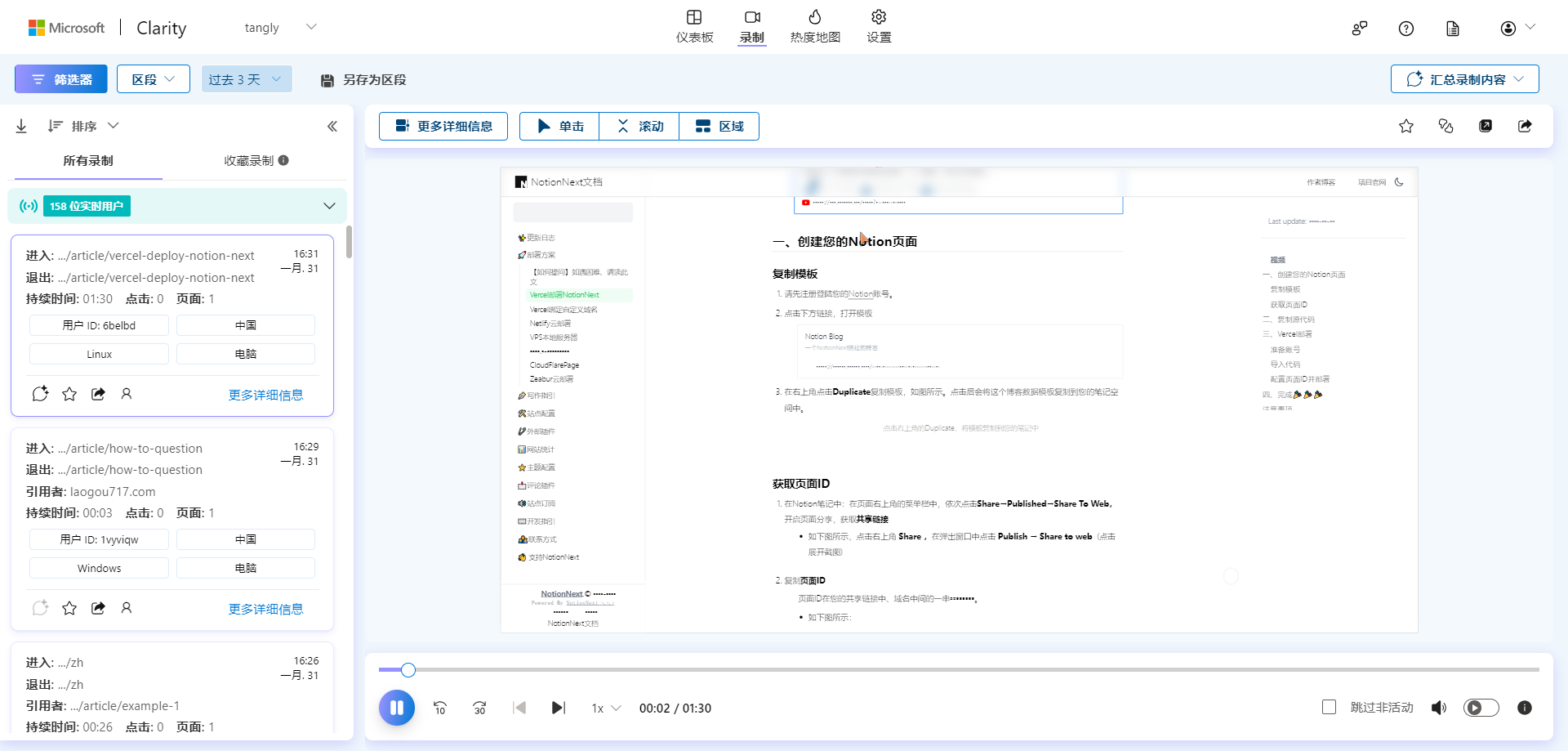The image size is (1568, 751).
Task: Click the playback progress slider handle
Action: click(x=408, y=670)
